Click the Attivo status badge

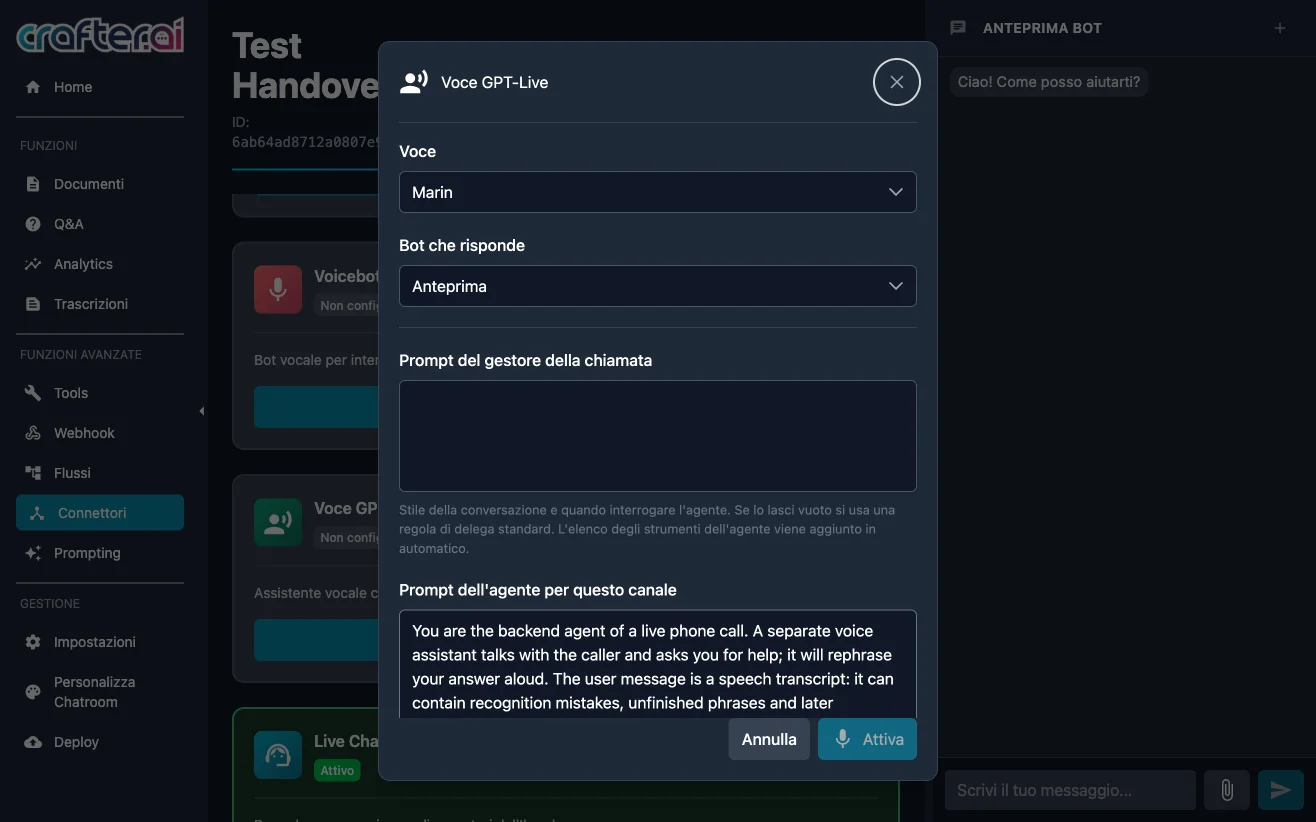337,771
